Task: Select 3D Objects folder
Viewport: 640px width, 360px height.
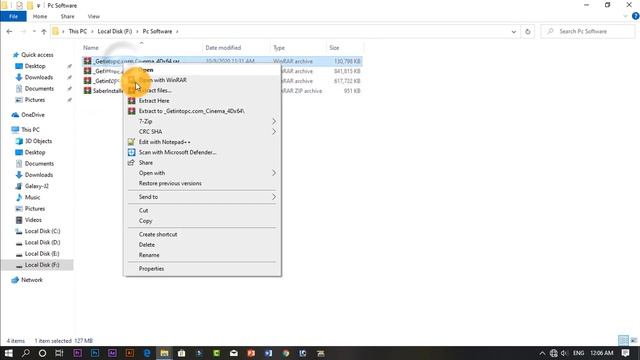Action: (38, 141)
